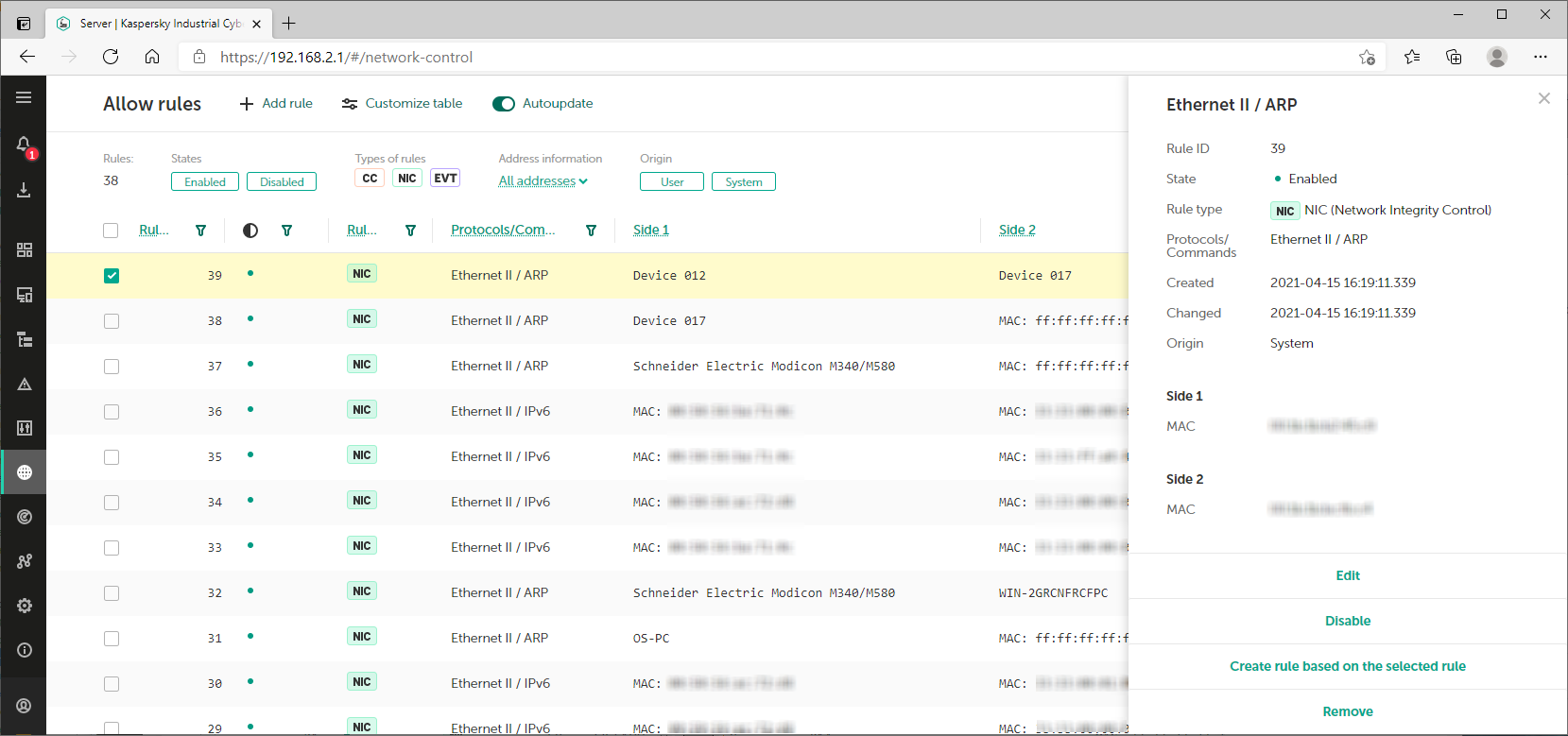Open Customize table options
This screenshot has width=1568, height=736.
tap(402, 104)
